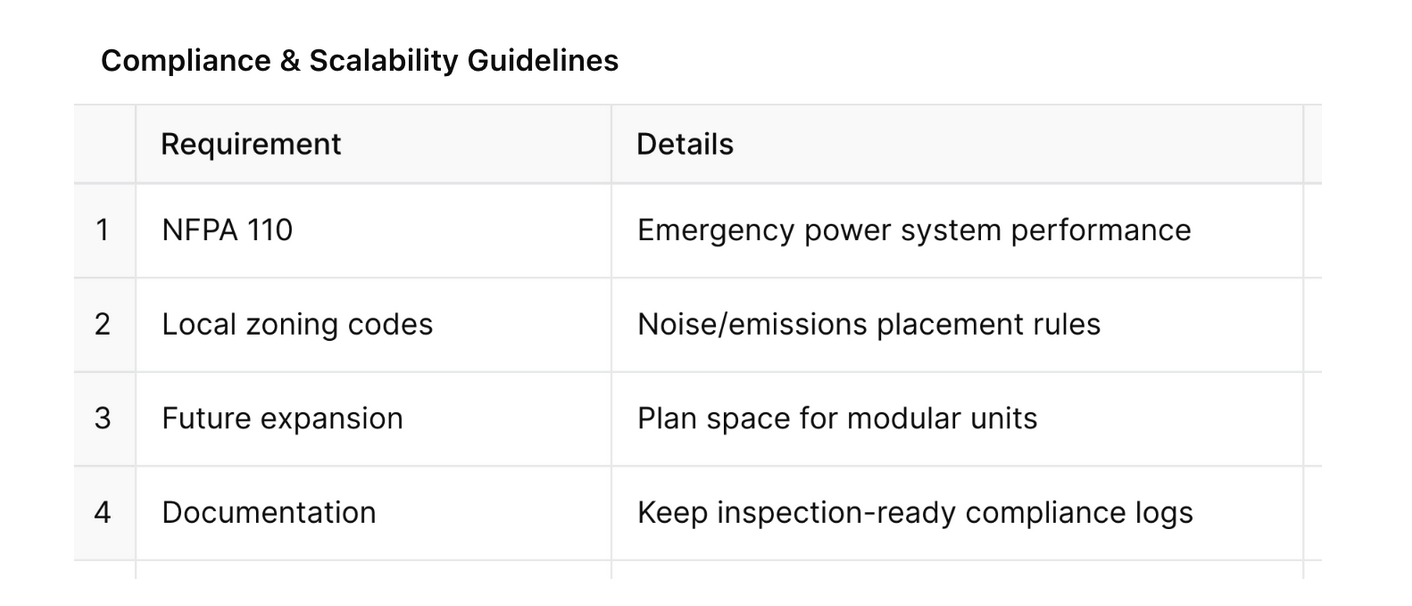The height and width of the screenshot is (606, 1412).
Task: Select row number 3
Action: point(103,418)
